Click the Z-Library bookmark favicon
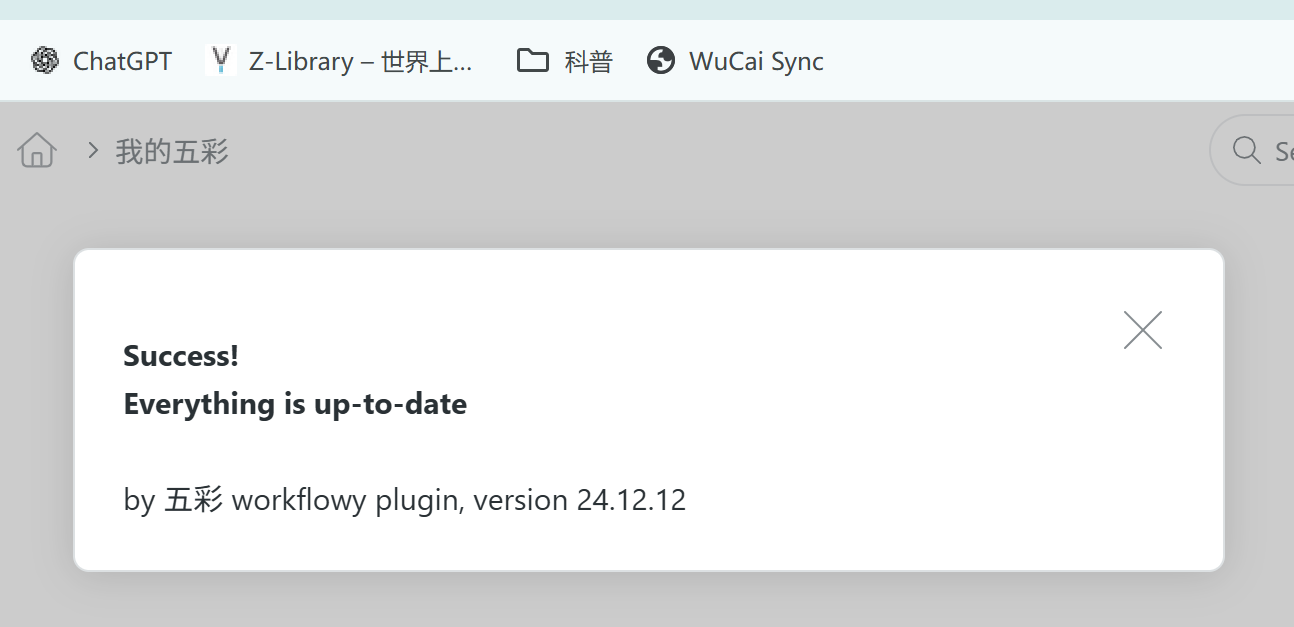Viewport: 1294px width, 627px height. pyautogui.click(x=221, y=61)
